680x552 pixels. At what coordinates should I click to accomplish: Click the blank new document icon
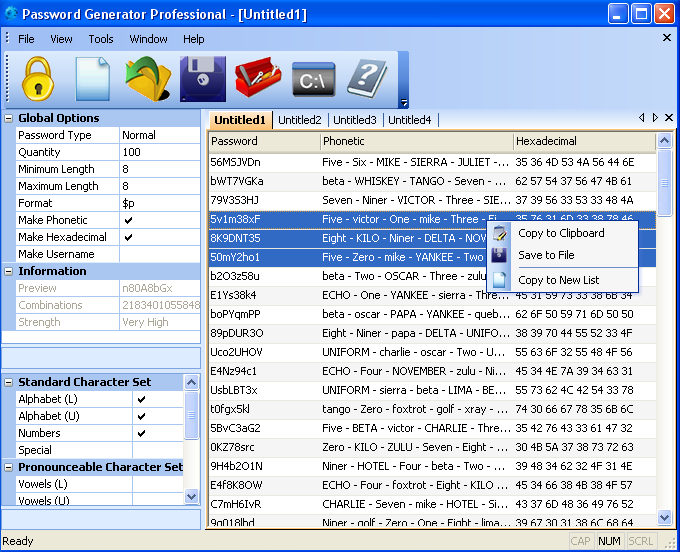pyautogui.click(x=93, y=78)
